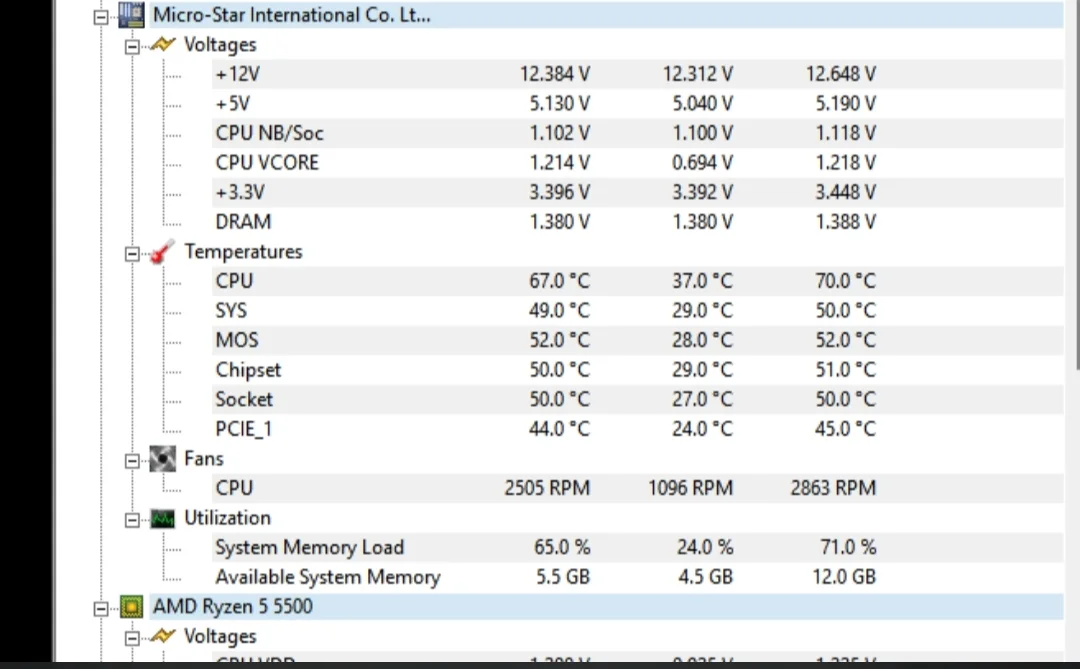Select the CPU fan row label
Image resolution: width=1080 pixels, height=669 pixels.
[x=234, y=488]
